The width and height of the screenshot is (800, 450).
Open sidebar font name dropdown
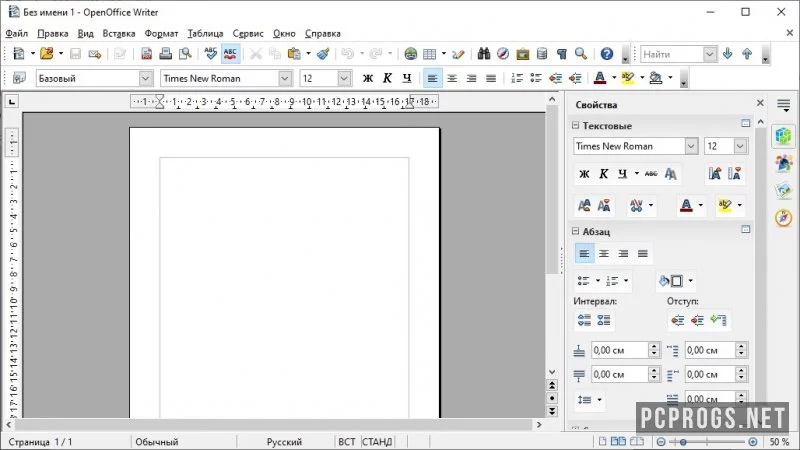coord(691,146)
